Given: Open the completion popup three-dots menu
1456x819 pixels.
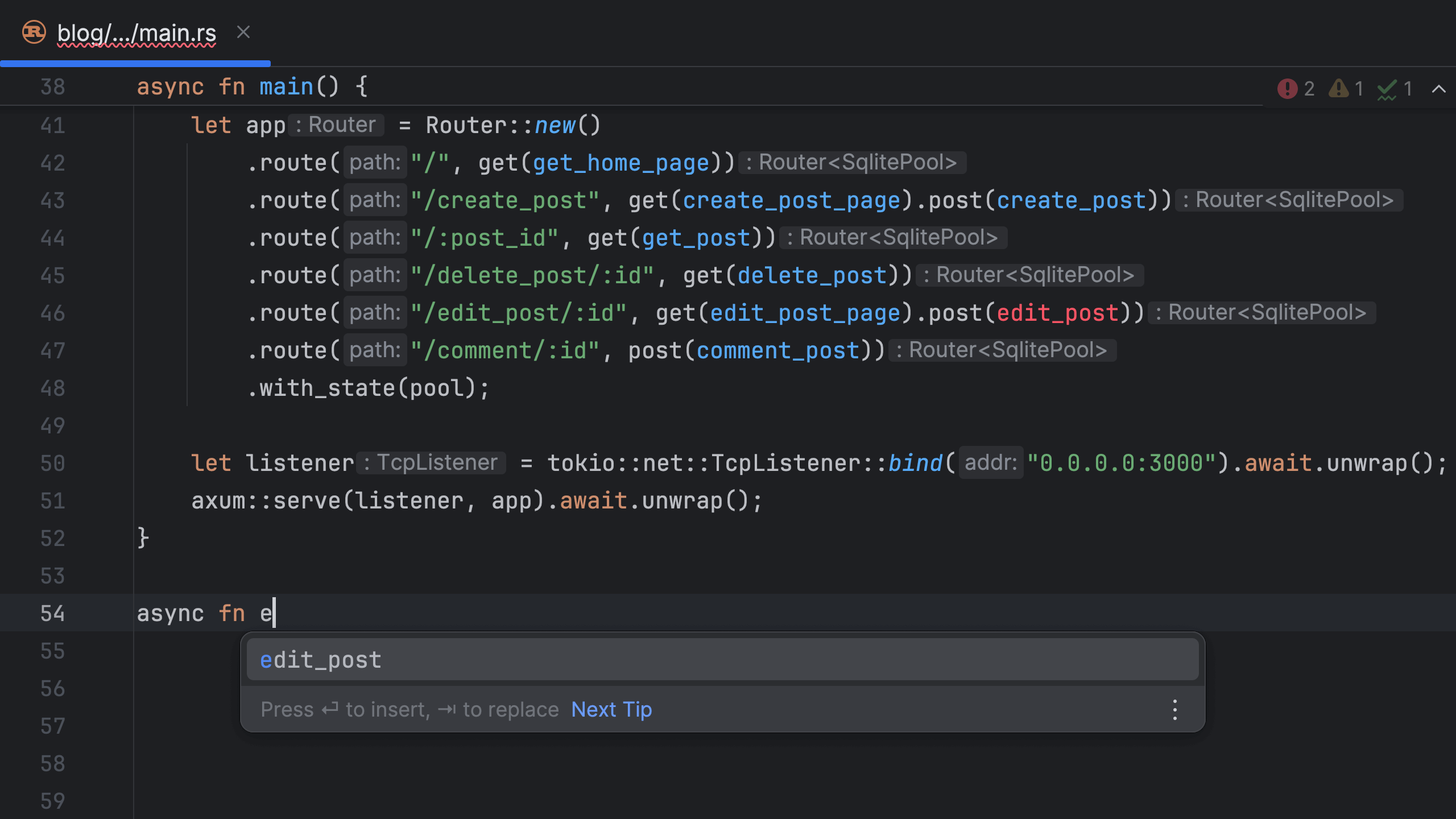Looking at the screenshot, I should pos(1174,709).
